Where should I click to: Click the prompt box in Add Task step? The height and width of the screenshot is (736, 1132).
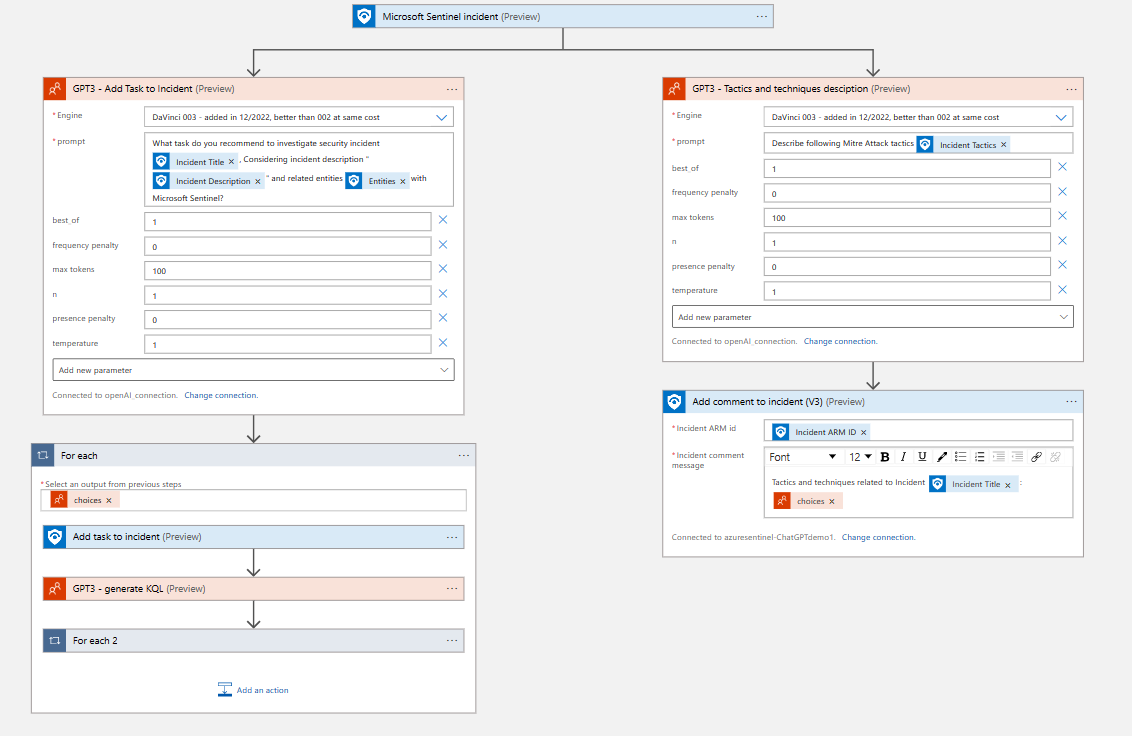tap(299, 170)
